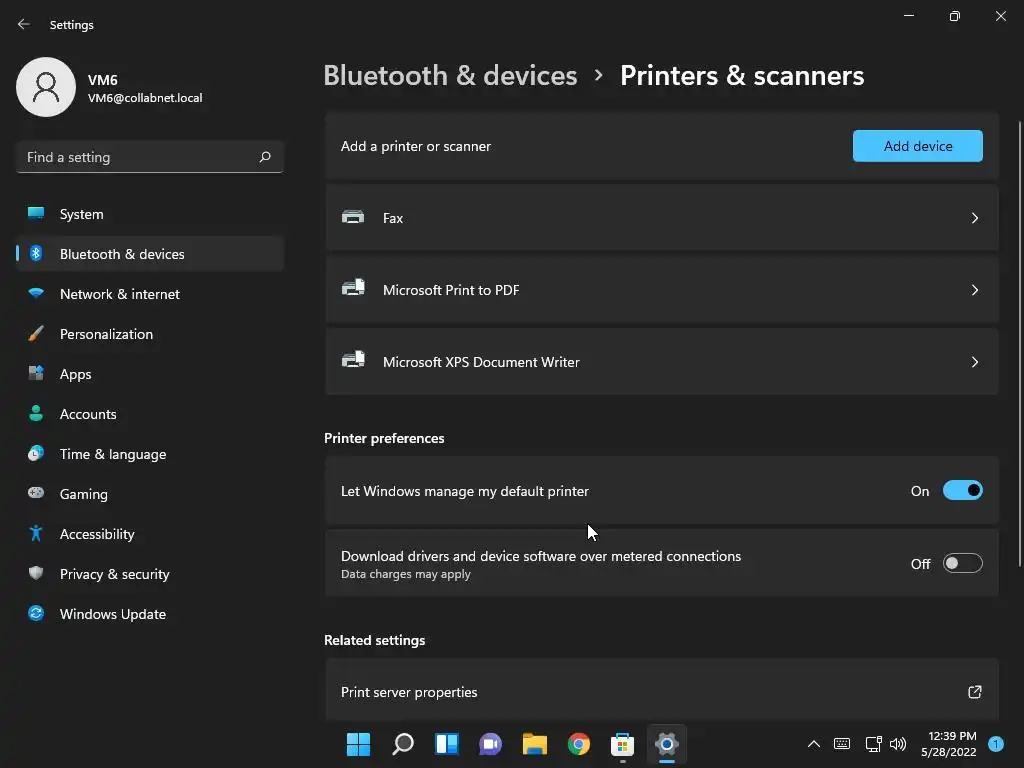Click the Accounts person icon in the sidebar
This screenshot has height=768, width=1024.
[x=36, y=413]
